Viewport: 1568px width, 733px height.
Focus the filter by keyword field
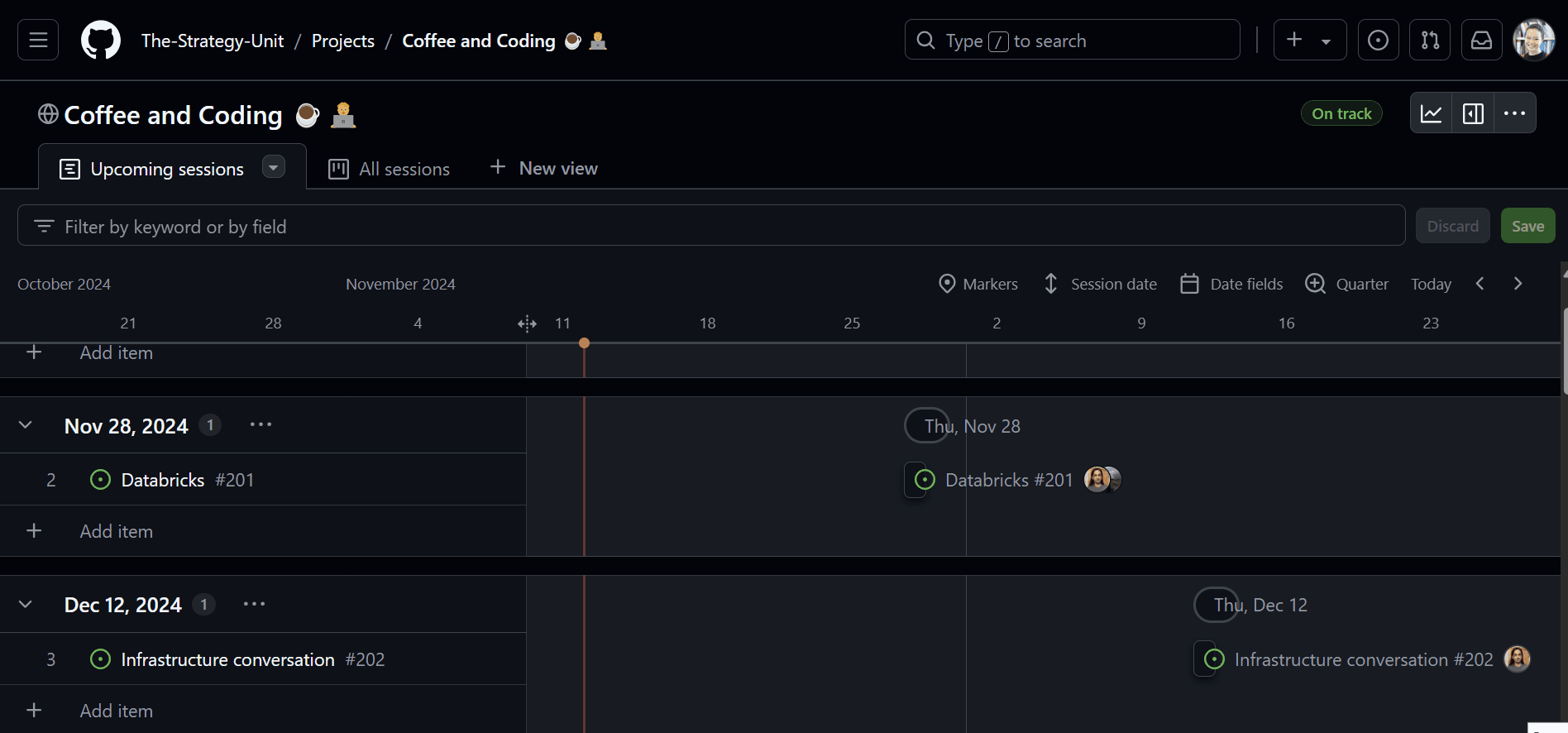[711, 226]
